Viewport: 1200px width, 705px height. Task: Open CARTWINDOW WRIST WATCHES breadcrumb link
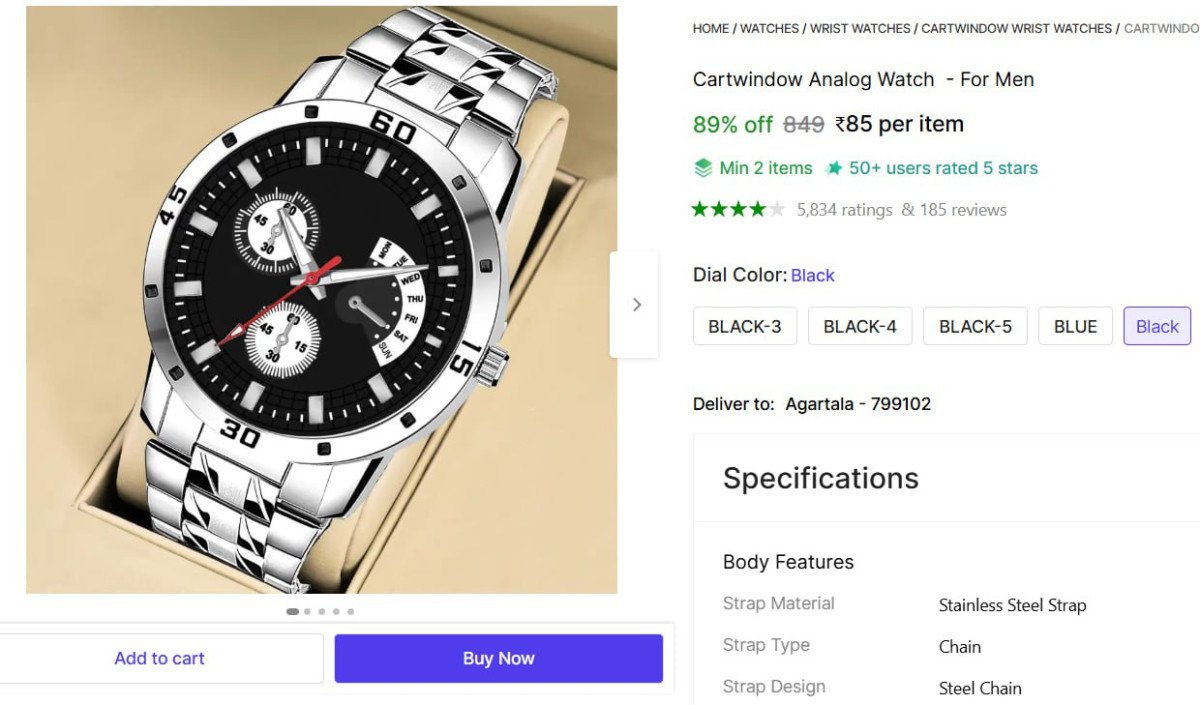point(1016,29)
